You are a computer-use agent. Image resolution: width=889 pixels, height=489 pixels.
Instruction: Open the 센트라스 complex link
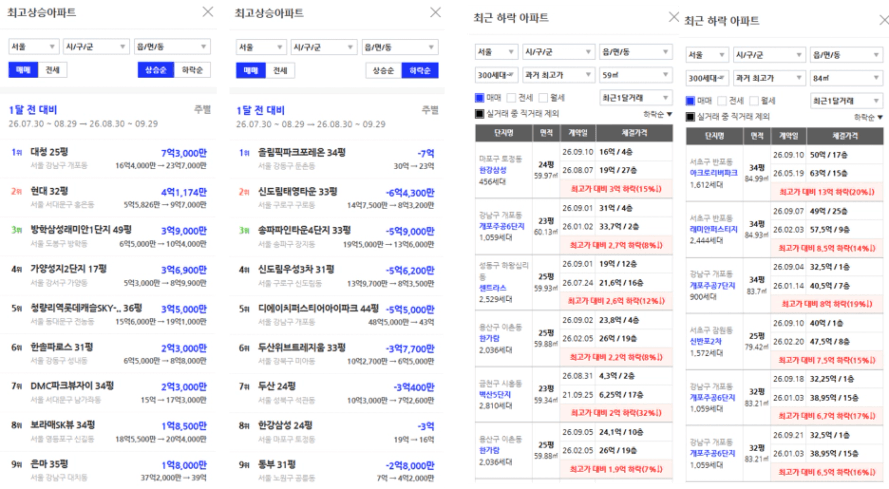493,288
